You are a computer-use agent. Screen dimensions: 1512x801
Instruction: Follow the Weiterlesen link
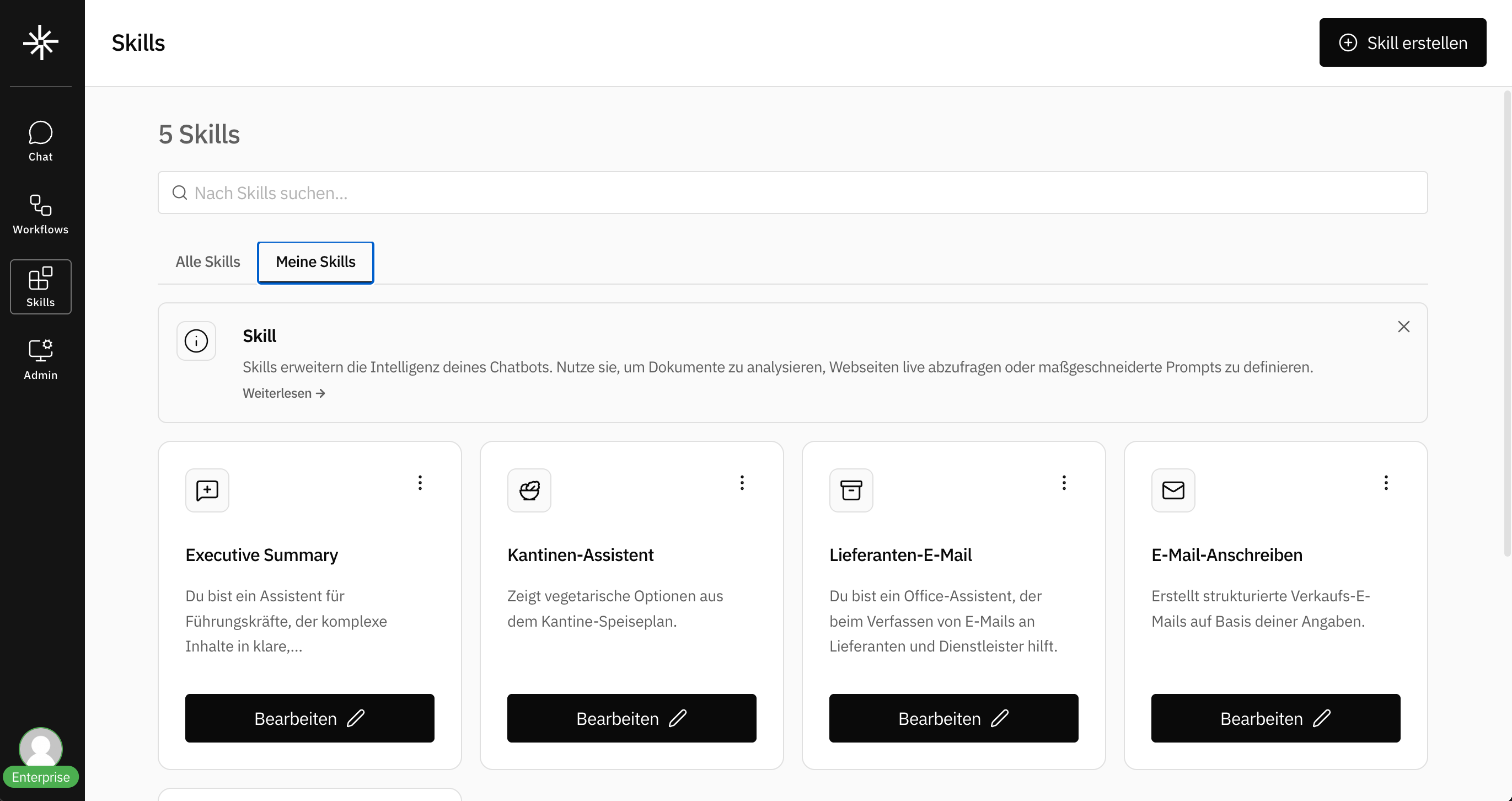(284, 393)
